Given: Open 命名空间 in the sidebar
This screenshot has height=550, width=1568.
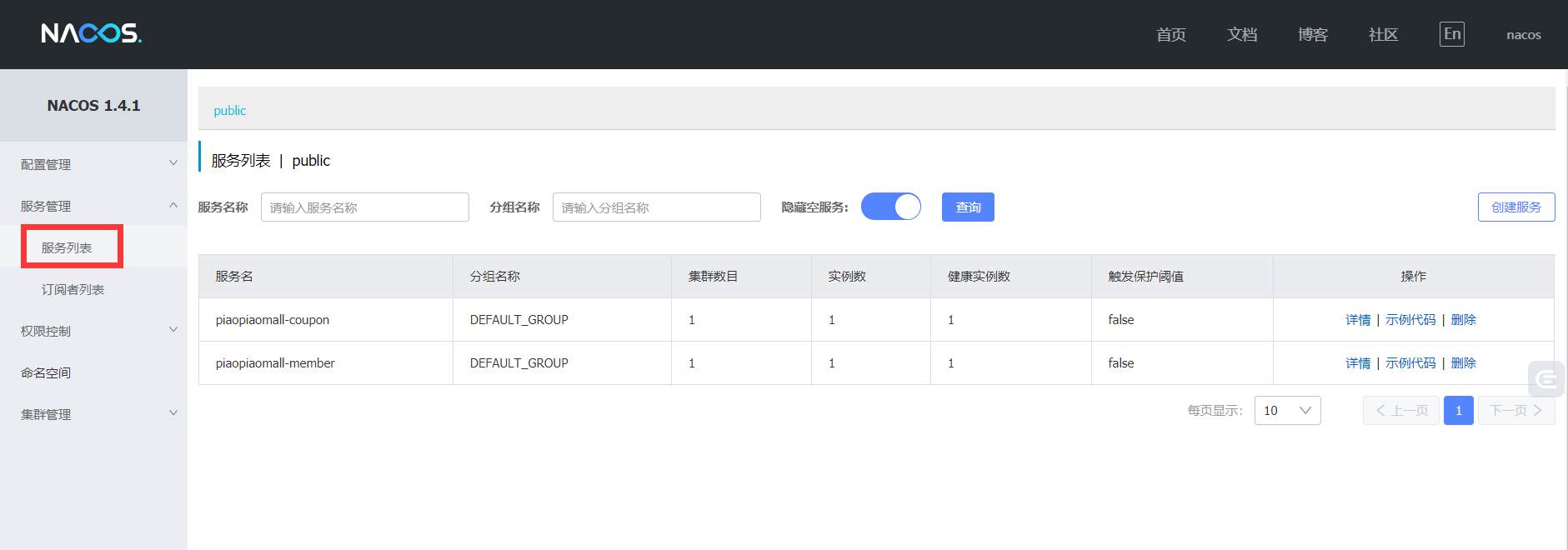Looking at the screenshot, I should click(46, 372).
